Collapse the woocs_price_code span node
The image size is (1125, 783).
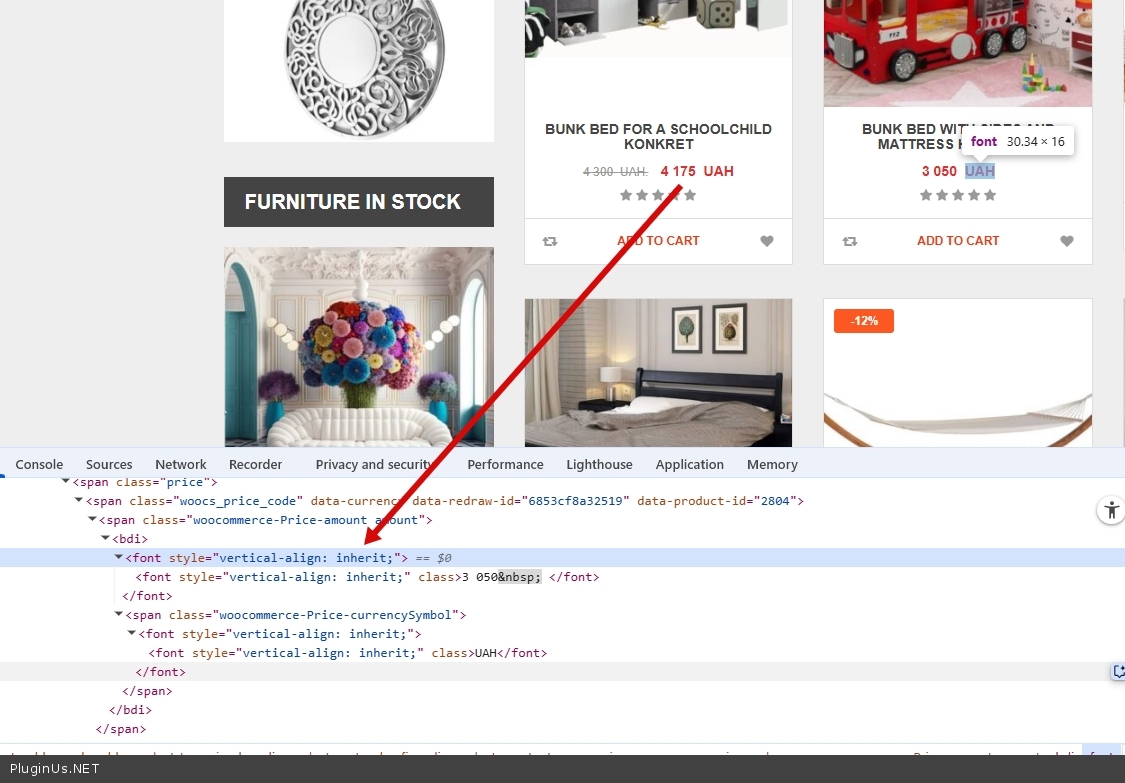click(x=80, y=501)
